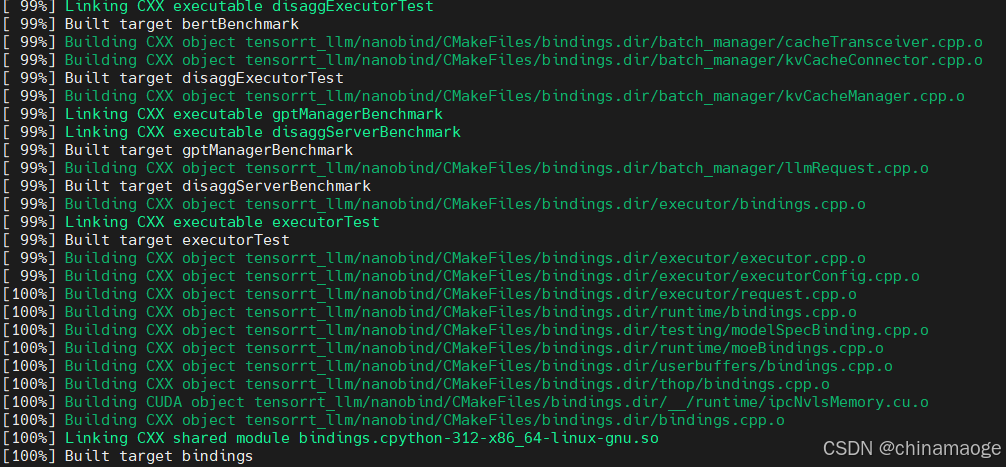Select the line ending in moeBindings.cpp.o
The height and width of the screenshot is (467, 1006).
tap(443, 348)
